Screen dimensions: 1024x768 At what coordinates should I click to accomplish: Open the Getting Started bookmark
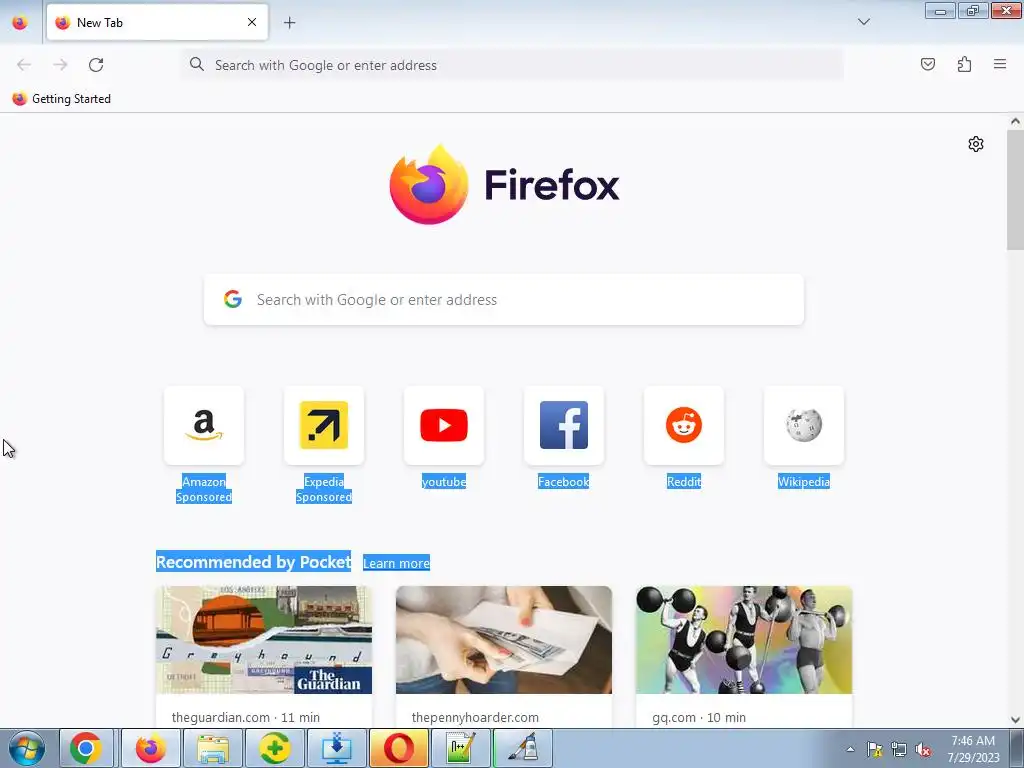[61, 99]
